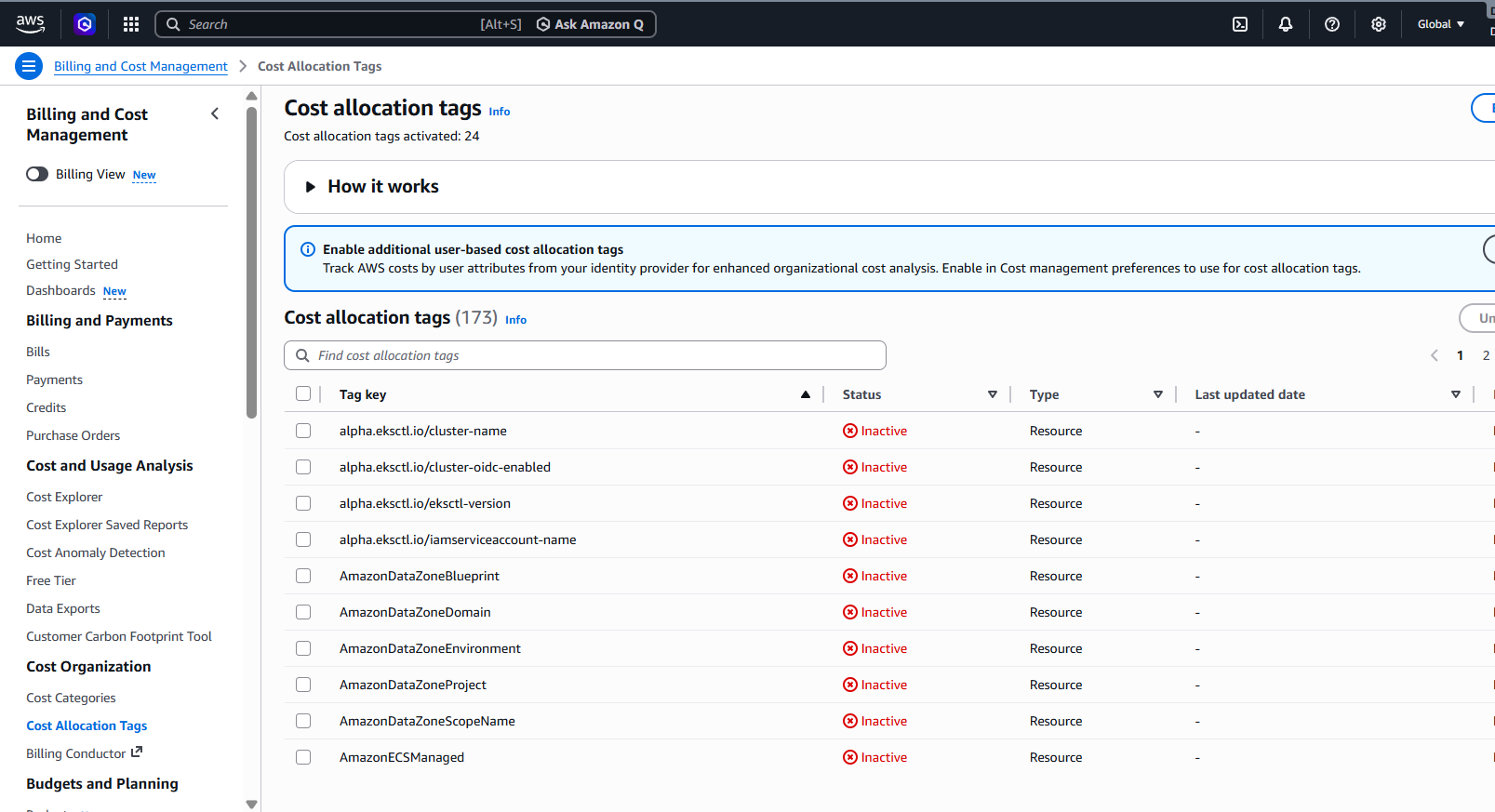Viewport: 1495px width, 812px height.
Task: Open the help question mark icon
Action: pos(1332,24)
